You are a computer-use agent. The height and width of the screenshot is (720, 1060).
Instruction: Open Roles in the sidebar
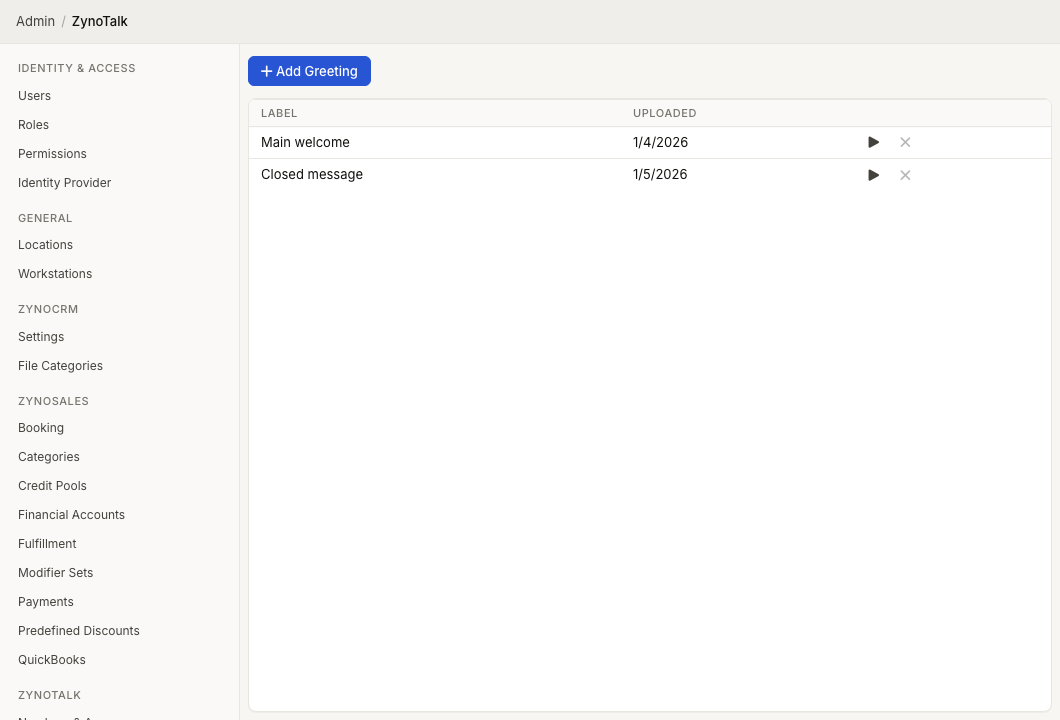33,125
